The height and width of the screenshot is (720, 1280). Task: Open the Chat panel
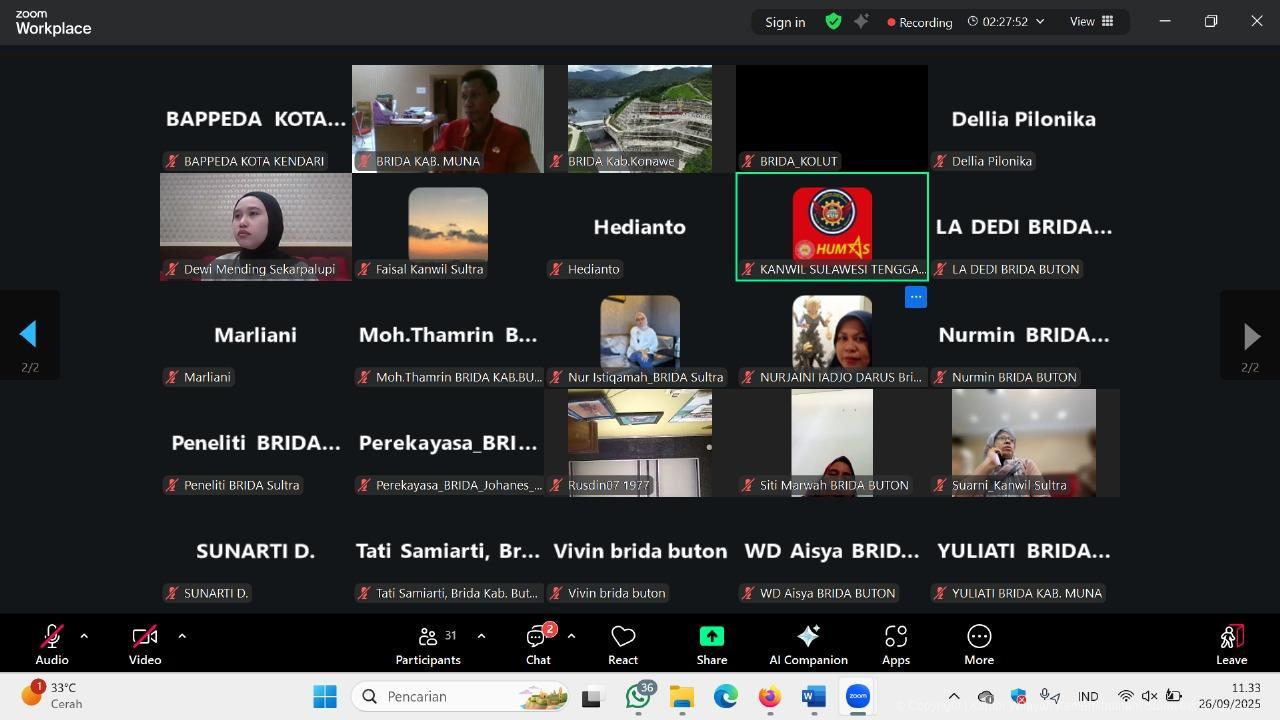(538, 645)
